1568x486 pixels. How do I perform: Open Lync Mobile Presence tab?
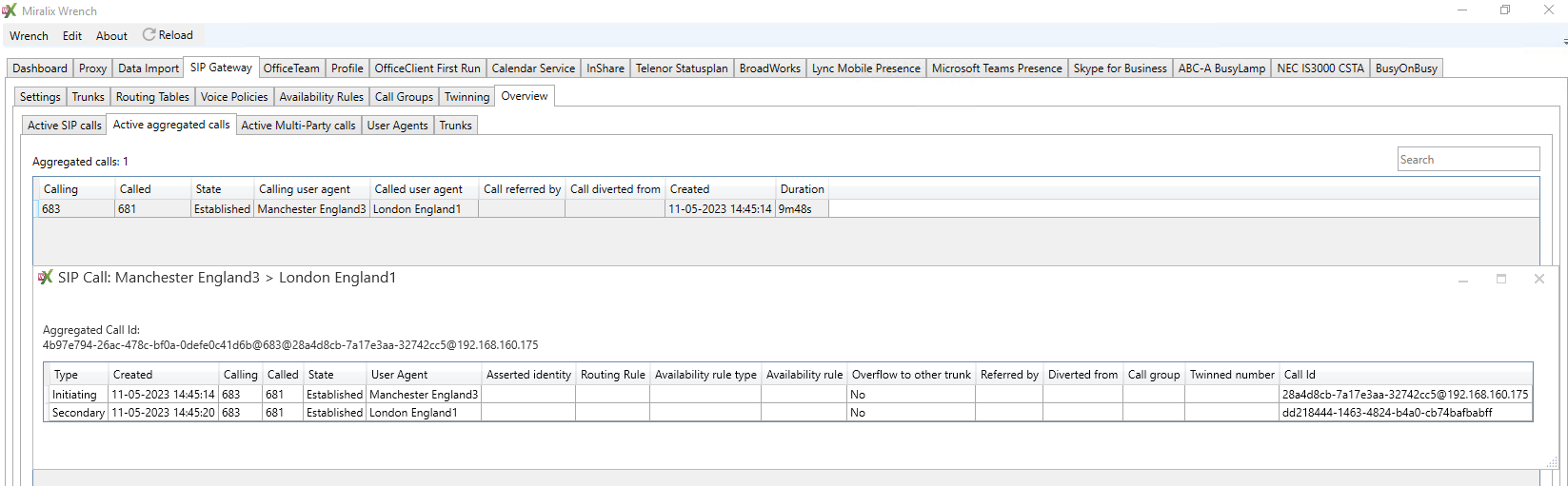pyautogui.click(x=866, y=68)
